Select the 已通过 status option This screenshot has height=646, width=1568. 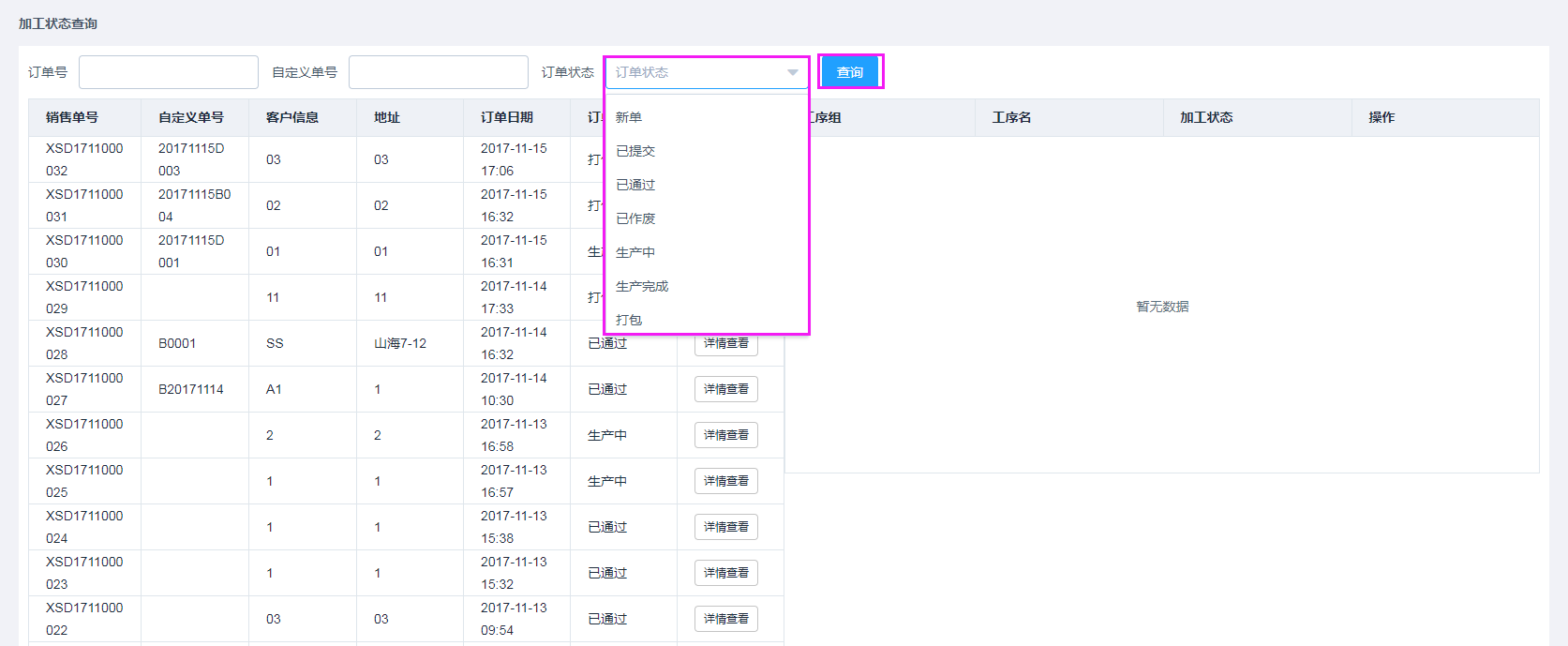[635, 185]
